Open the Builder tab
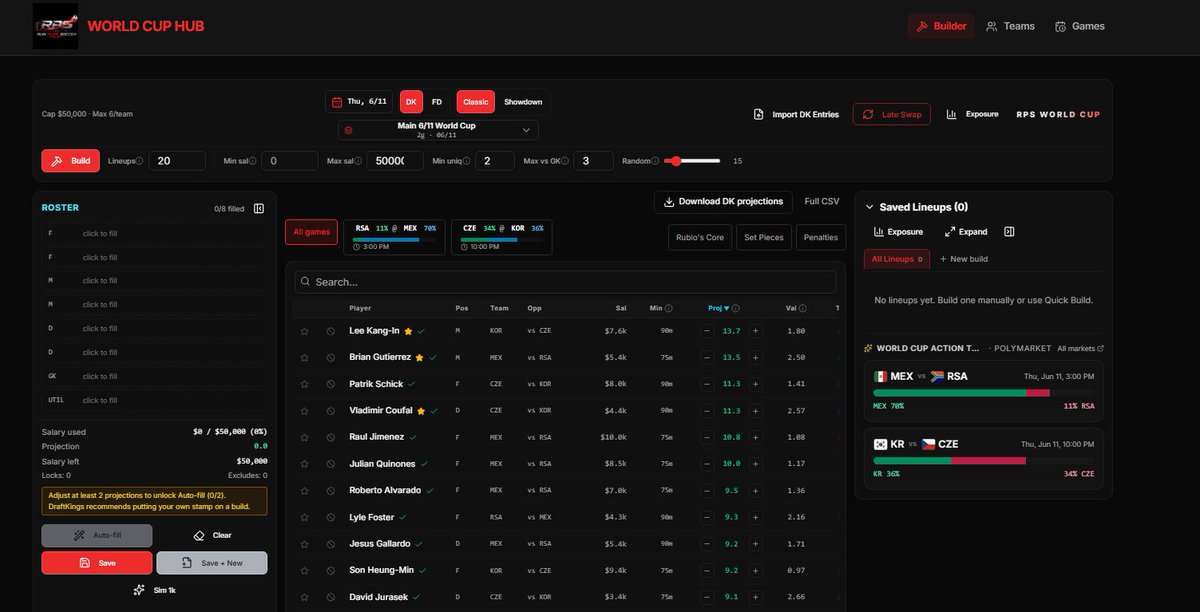Image resolution: width=1200 pixels, height=612 pixels. 941,26
